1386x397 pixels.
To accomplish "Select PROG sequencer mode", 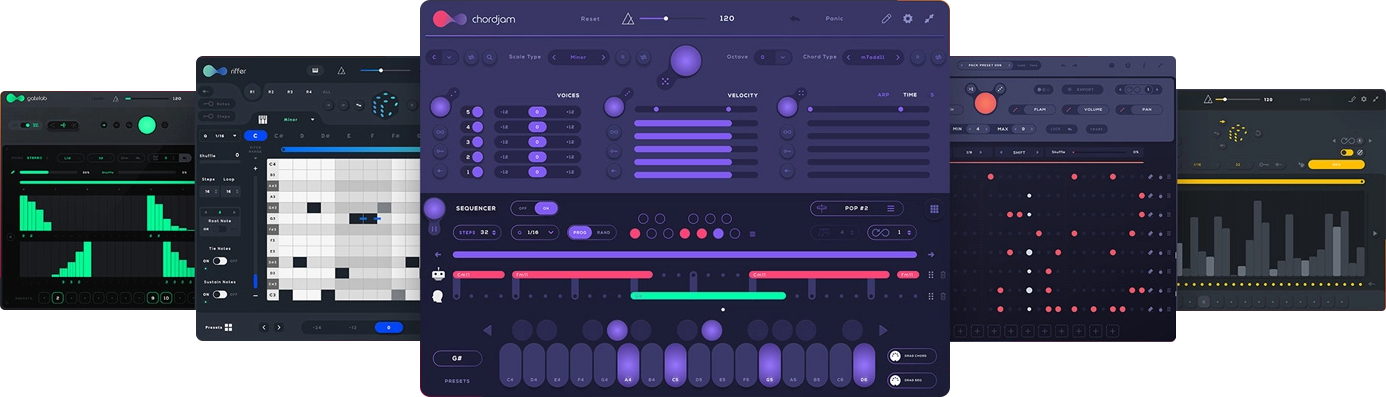I will [x=580, y=232].
